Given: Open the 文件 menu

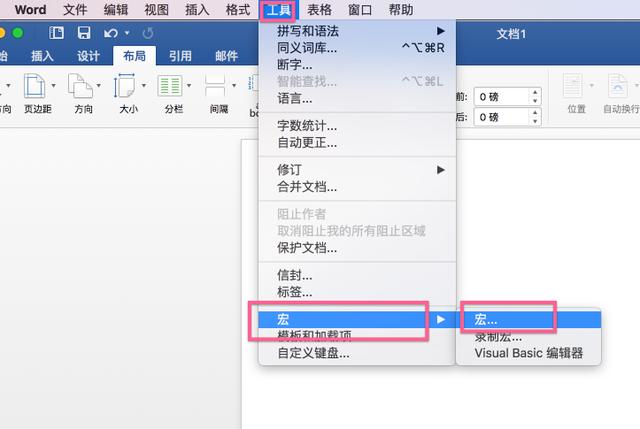Looking at the screenshot, I should coord(75,10).
